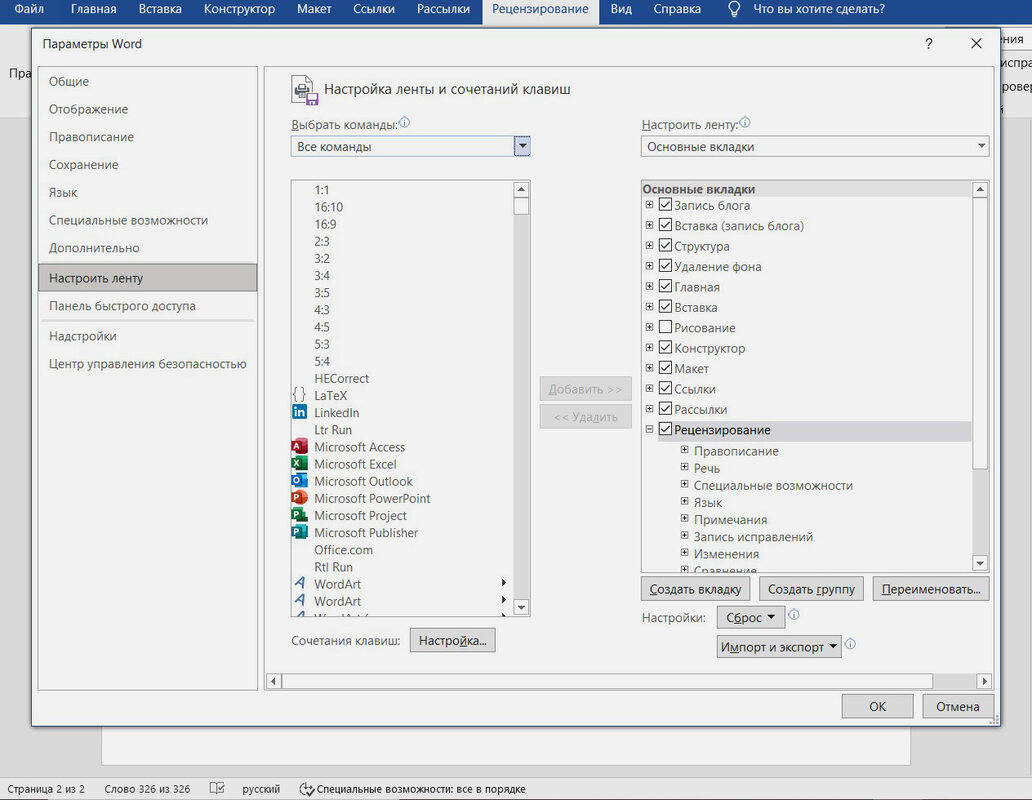Click the LinkedIn icon in commands list
1032x800 pixels.
tap(299, 413)
